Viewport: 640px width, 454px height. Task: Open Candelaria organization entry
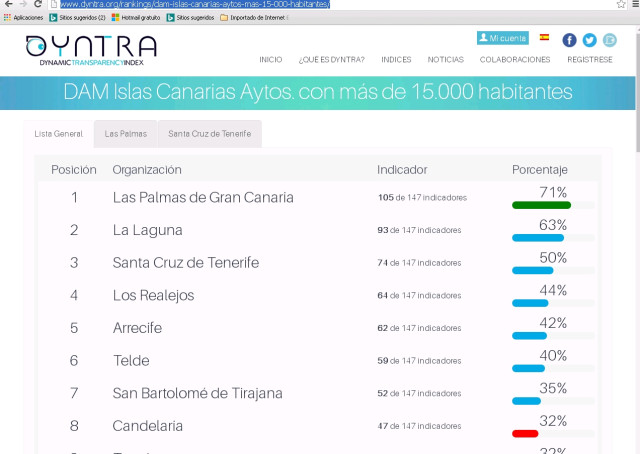point(147,426)
